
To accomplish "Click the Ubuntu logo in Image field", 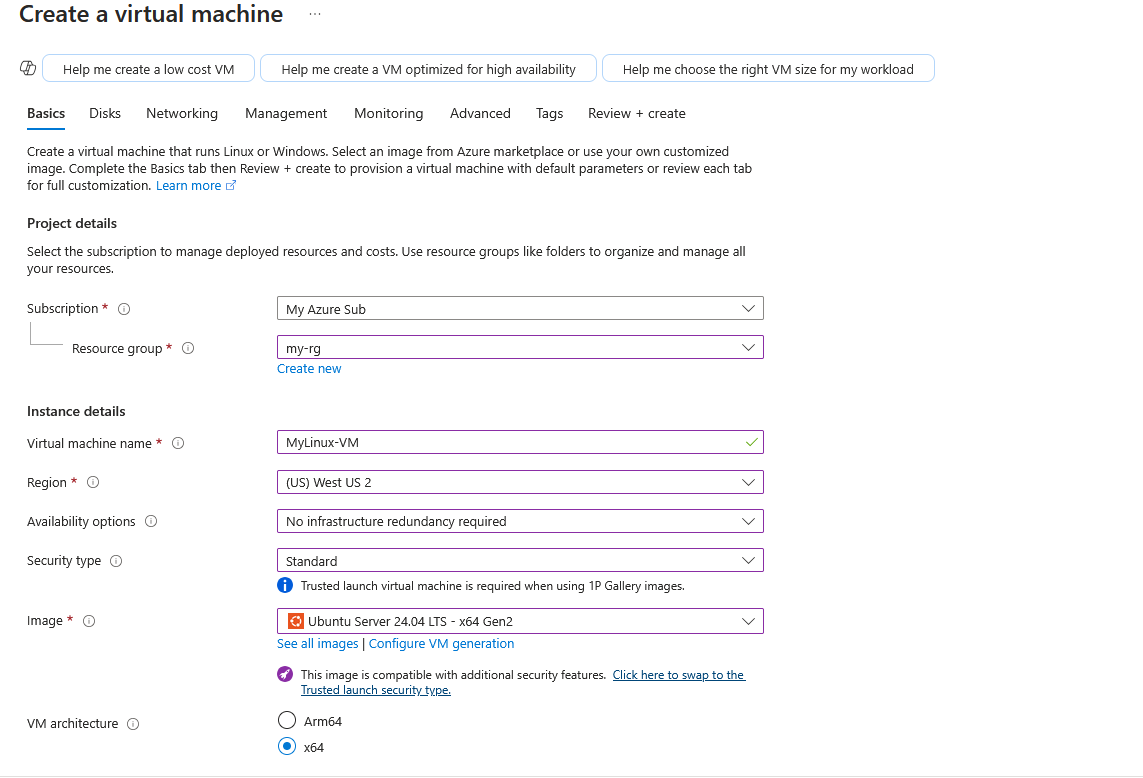I will [x=295, y=621].
